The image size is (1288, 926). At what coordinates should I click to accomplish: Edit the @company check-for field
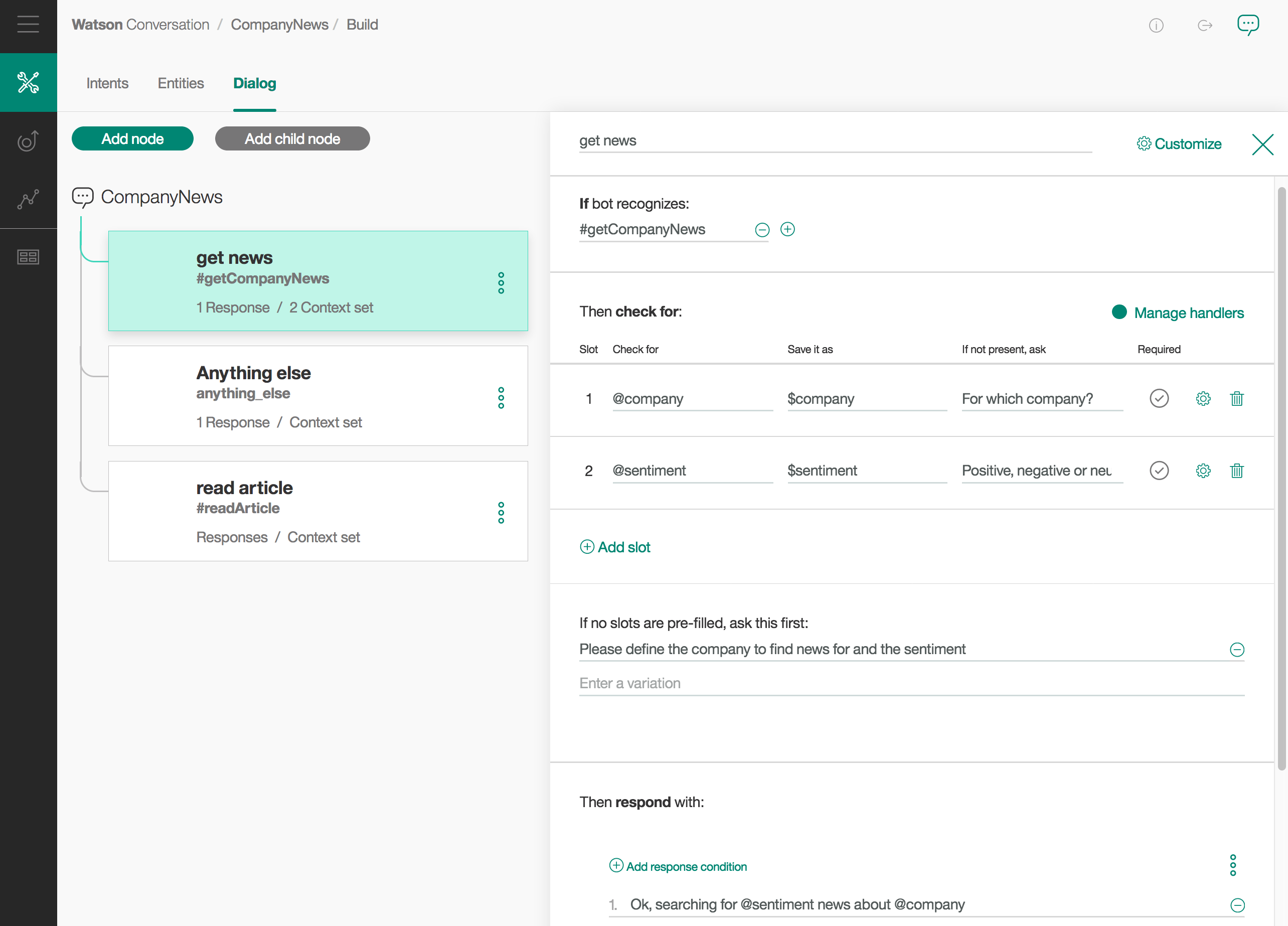click(693, 399)
